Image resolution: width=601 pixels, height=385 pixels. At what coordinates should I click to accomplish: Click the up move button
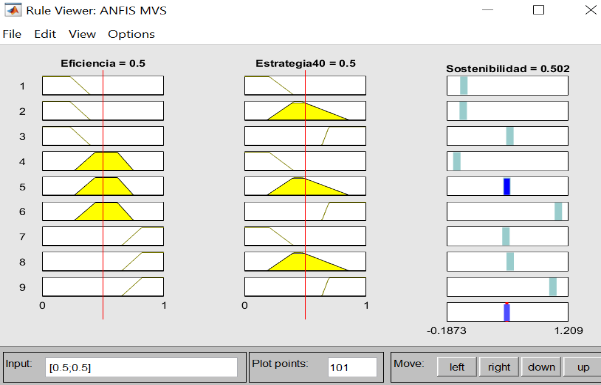(x=583, y=367)
